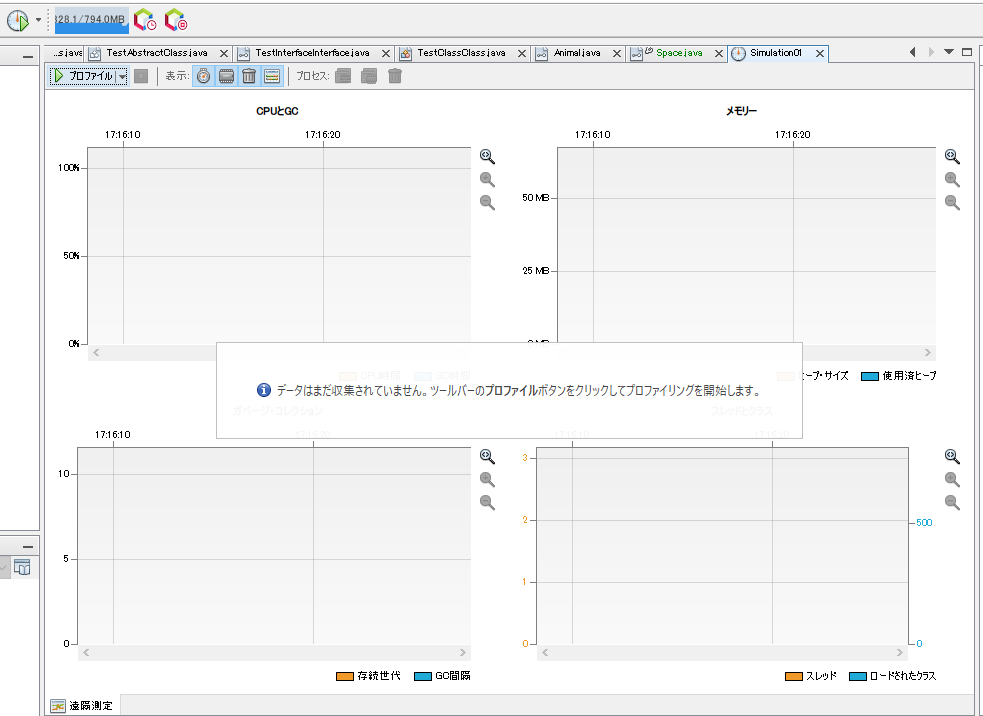Close the TestClassClass.java tab
The width and height of the screenshot is (983, 716).
coord(522,54)
